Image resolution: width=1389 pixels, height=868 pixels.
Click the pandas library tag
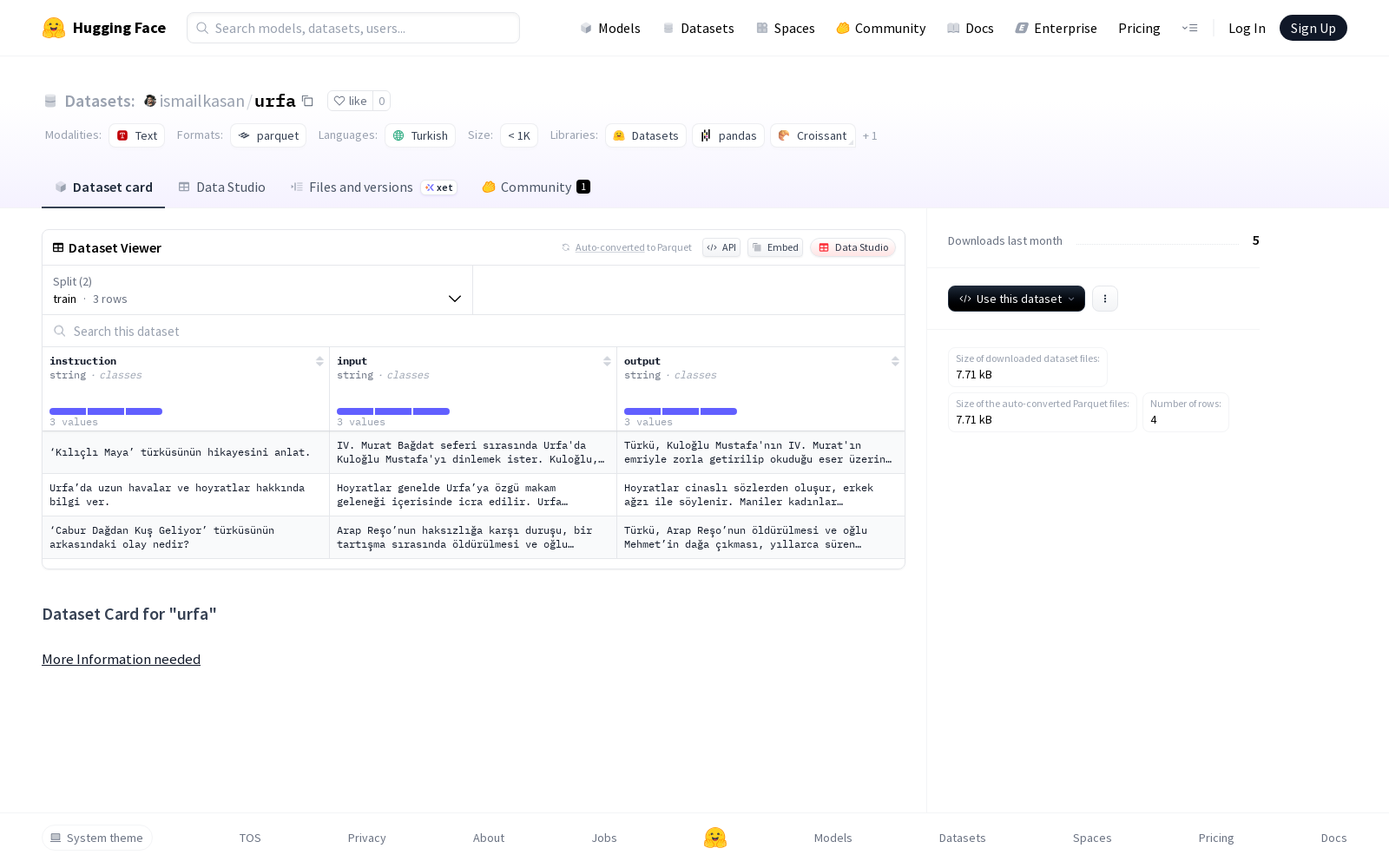point(728,135)
